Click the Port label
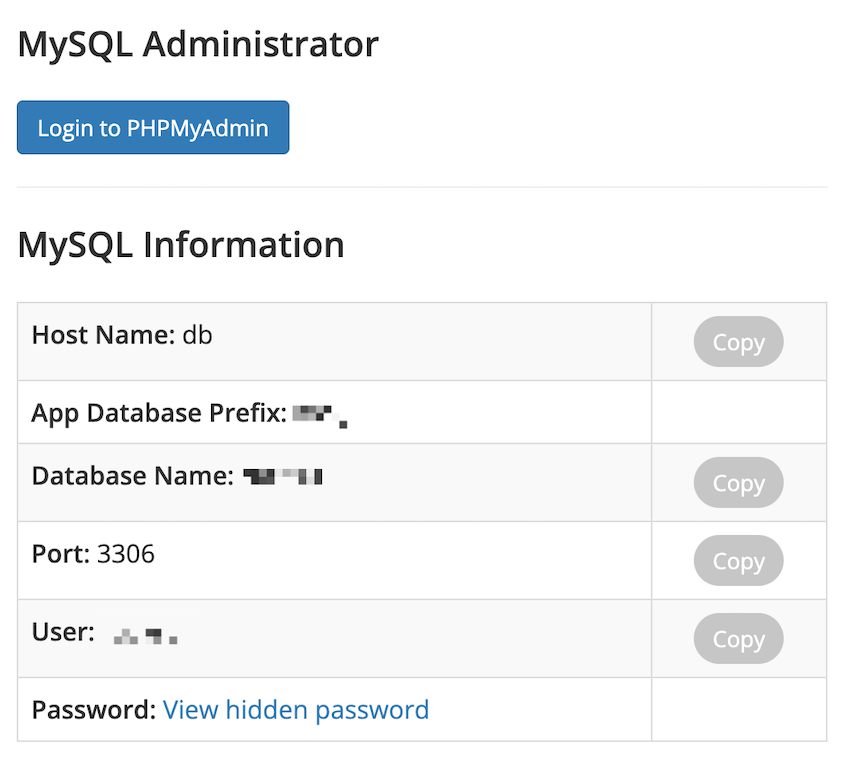The height and width of the screenshot is (769, 845). [x=59, y=553]
